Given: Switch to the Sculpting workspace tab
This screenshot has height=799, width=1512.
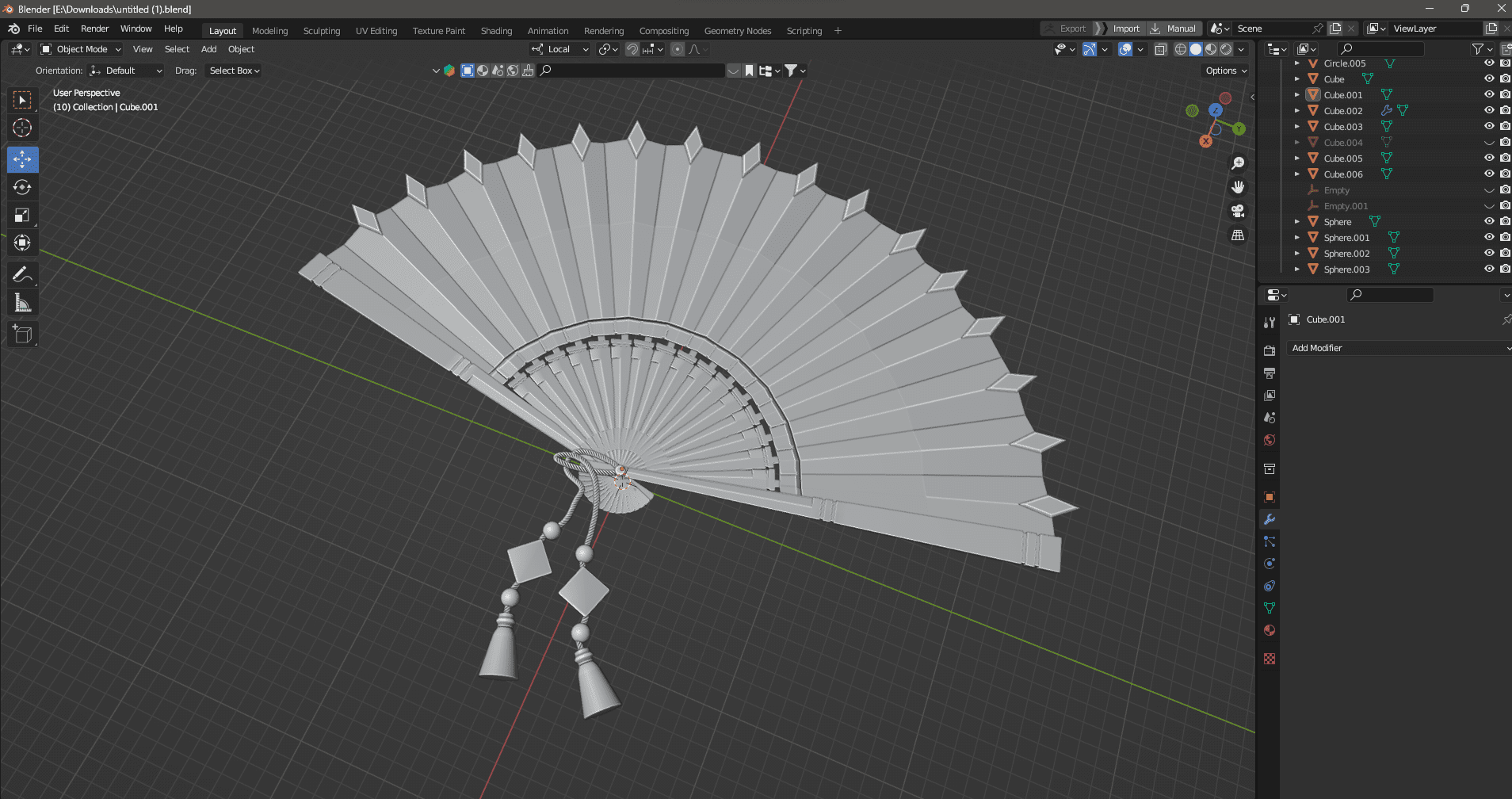Looking at the screenshot, I should 322,31.
